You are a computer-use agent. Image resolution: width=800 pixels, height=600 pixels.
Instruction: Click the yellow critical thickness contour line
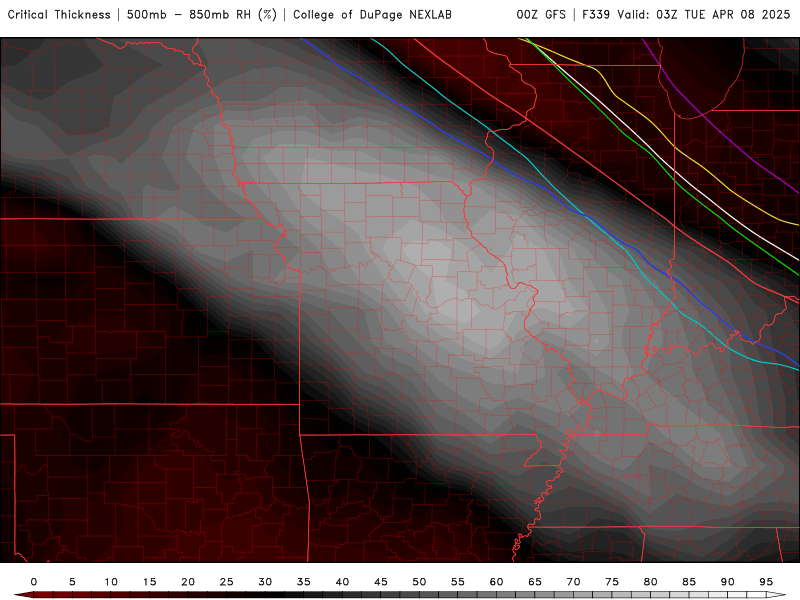point(675,146)
